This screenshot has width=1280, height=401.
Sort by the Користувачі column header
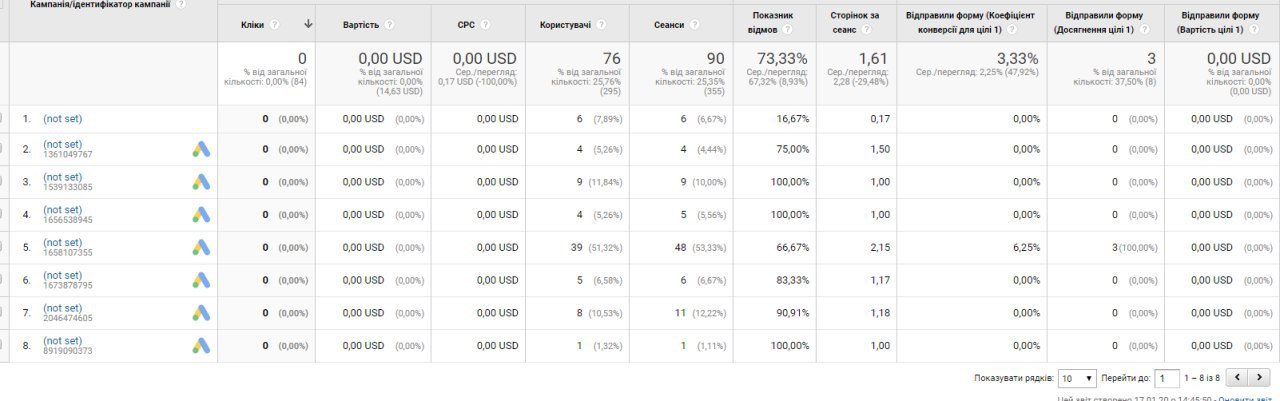[x=565, y=24]
